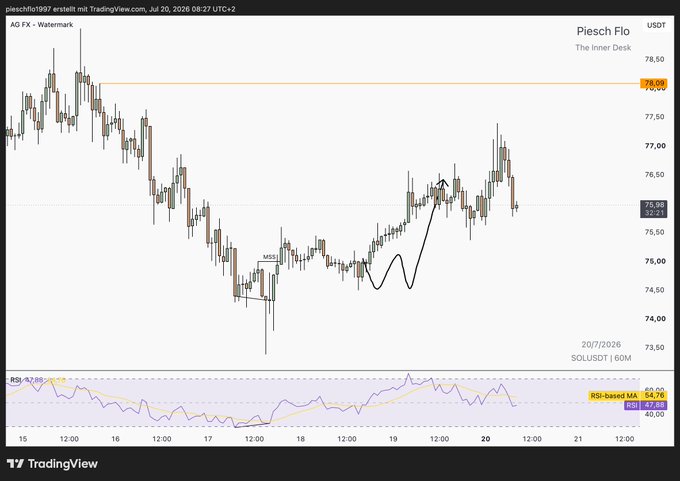
Task: Click the 73,50 price axis label
Action: (x=654, y=347)
